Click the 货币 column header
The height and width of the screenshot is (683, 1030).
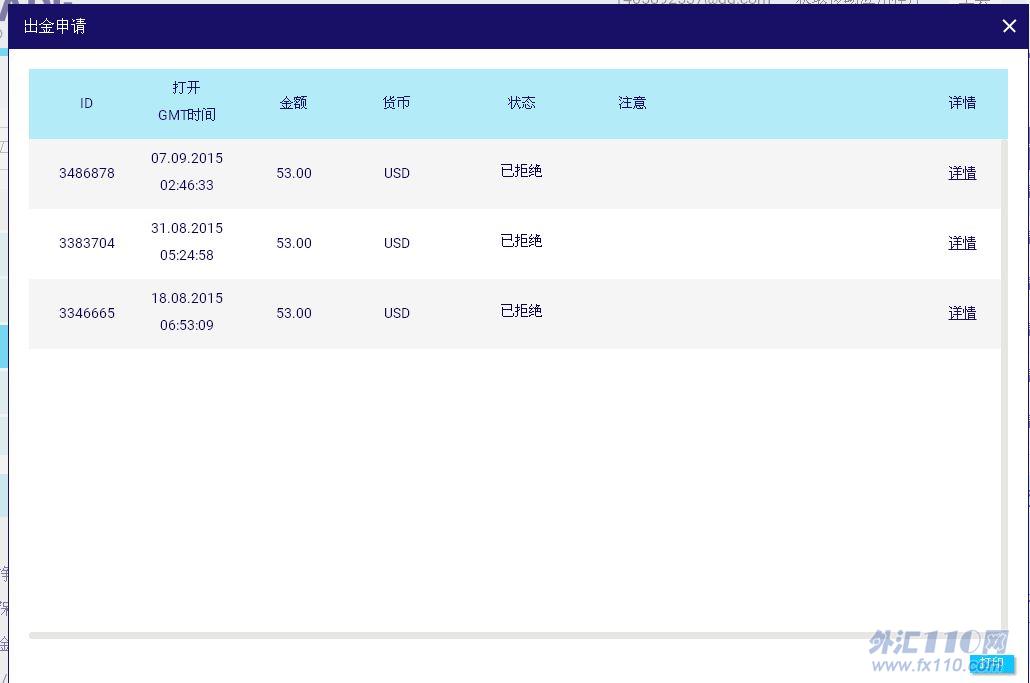(396, 103)
